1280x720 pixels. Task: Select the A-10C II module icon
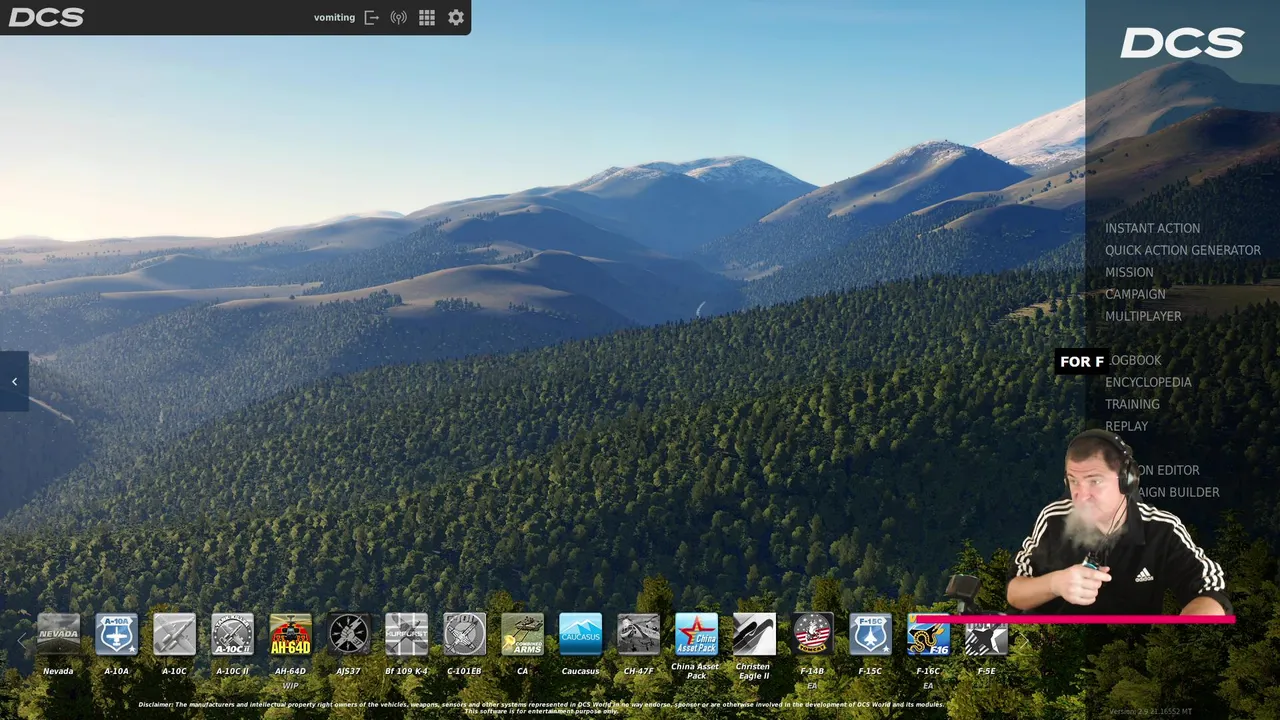point(232,634)
